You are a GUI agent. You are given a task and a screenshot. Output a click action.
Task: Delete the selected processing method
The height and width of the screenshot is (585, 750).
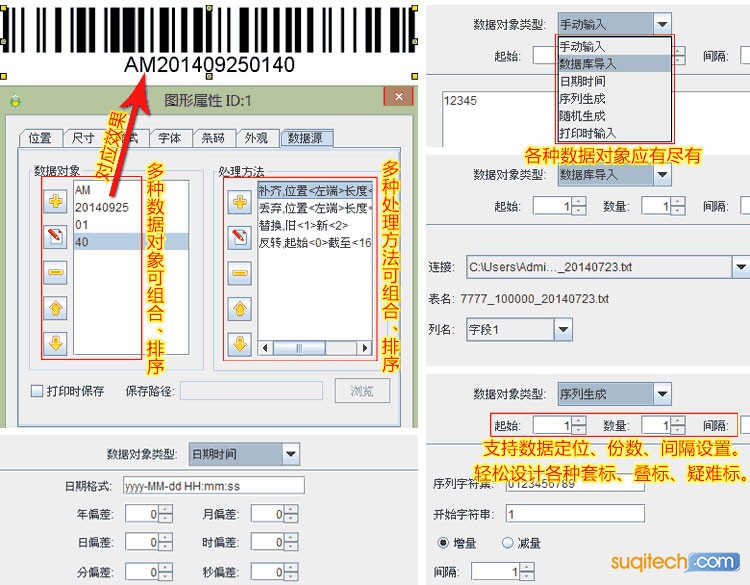tap(240, 274)
